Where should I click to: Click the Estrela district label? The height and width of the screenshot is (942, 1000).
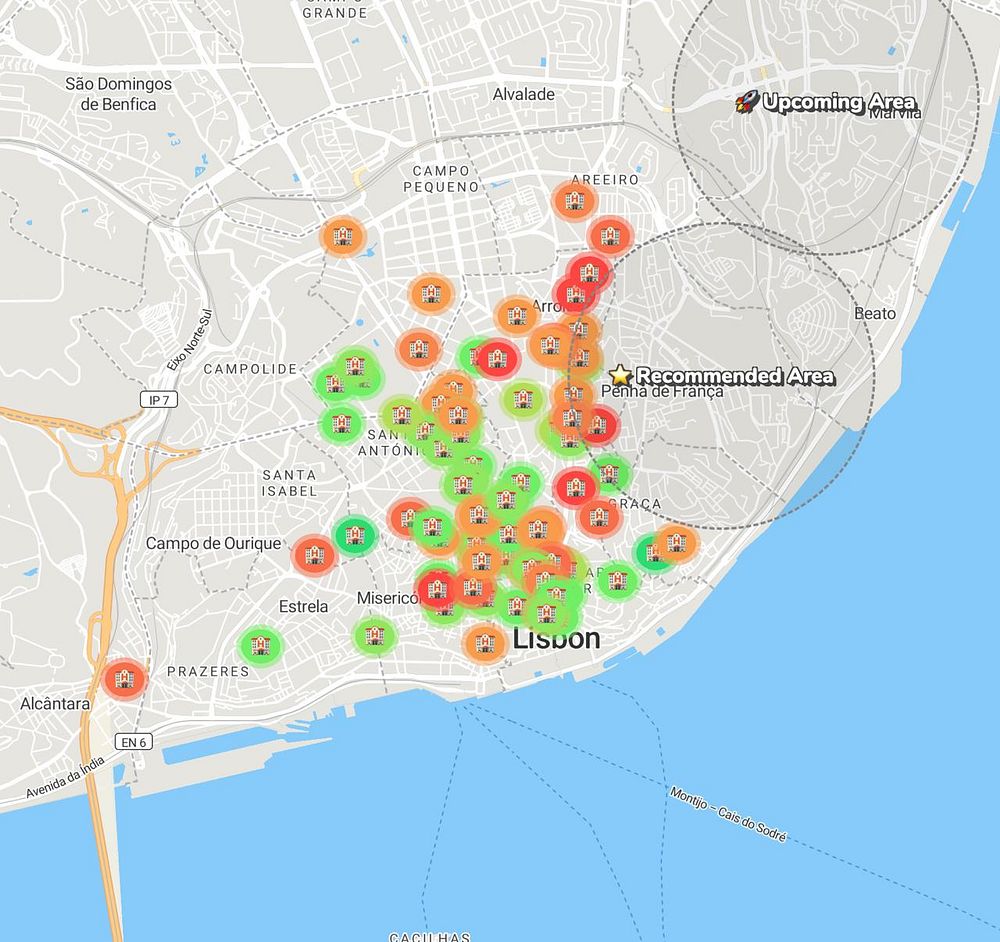pyautogui.click(x=304, y=606)
